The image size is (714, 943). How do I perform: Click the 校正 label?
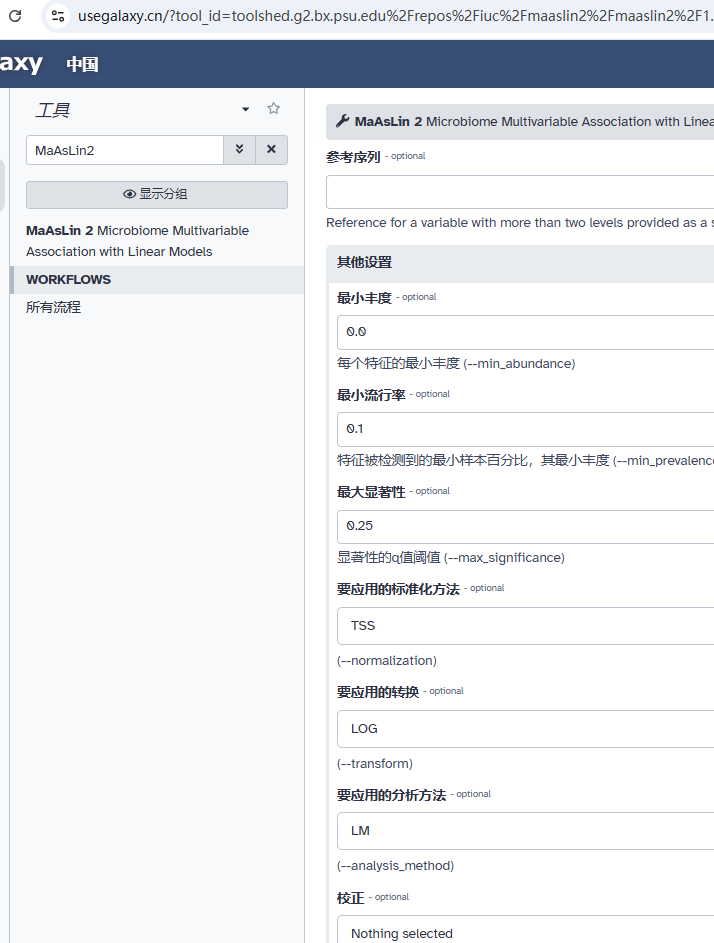point(351,898)
